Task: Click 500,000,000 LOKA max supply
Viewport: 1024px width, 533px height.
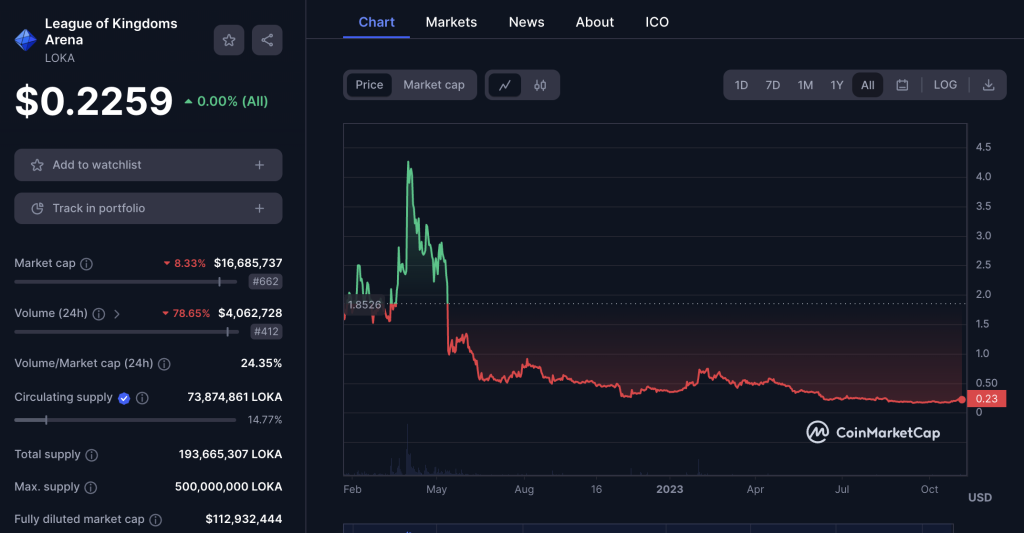Action: pos(229,487)
